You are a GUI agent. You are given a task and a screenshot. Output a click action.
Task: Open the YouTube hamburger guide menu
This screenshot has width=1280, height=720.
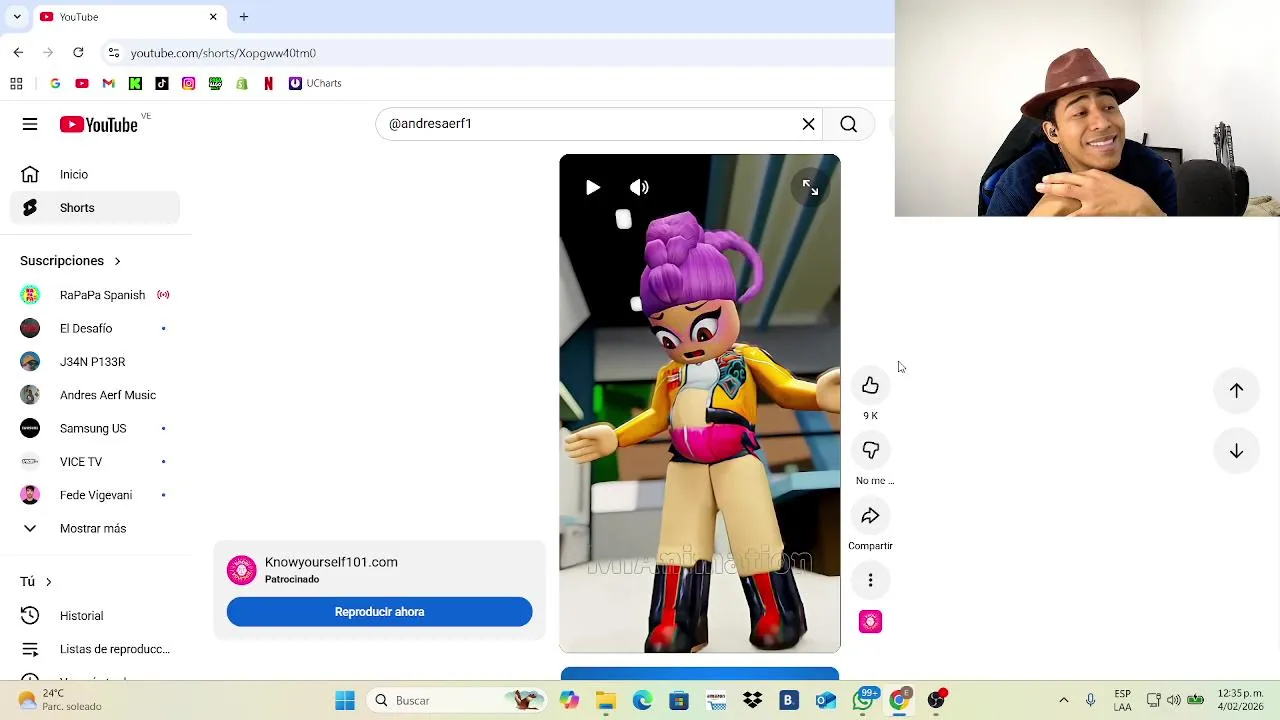pyautogui.click(x=30, y=124)
